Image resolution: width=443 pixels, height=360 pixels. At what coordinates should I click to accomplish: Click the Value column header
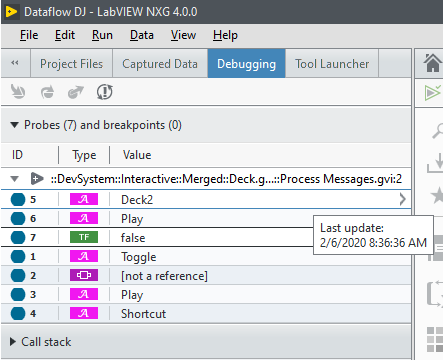[137, 155]
